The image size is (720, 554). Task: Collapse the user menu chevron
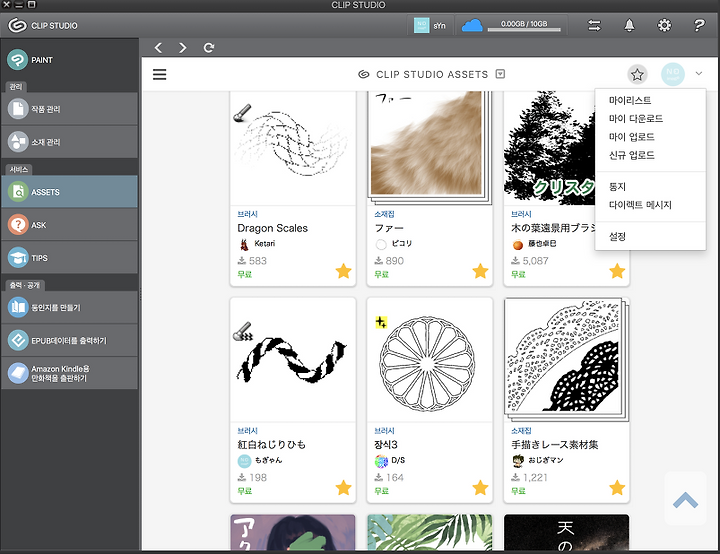(699, 73)
